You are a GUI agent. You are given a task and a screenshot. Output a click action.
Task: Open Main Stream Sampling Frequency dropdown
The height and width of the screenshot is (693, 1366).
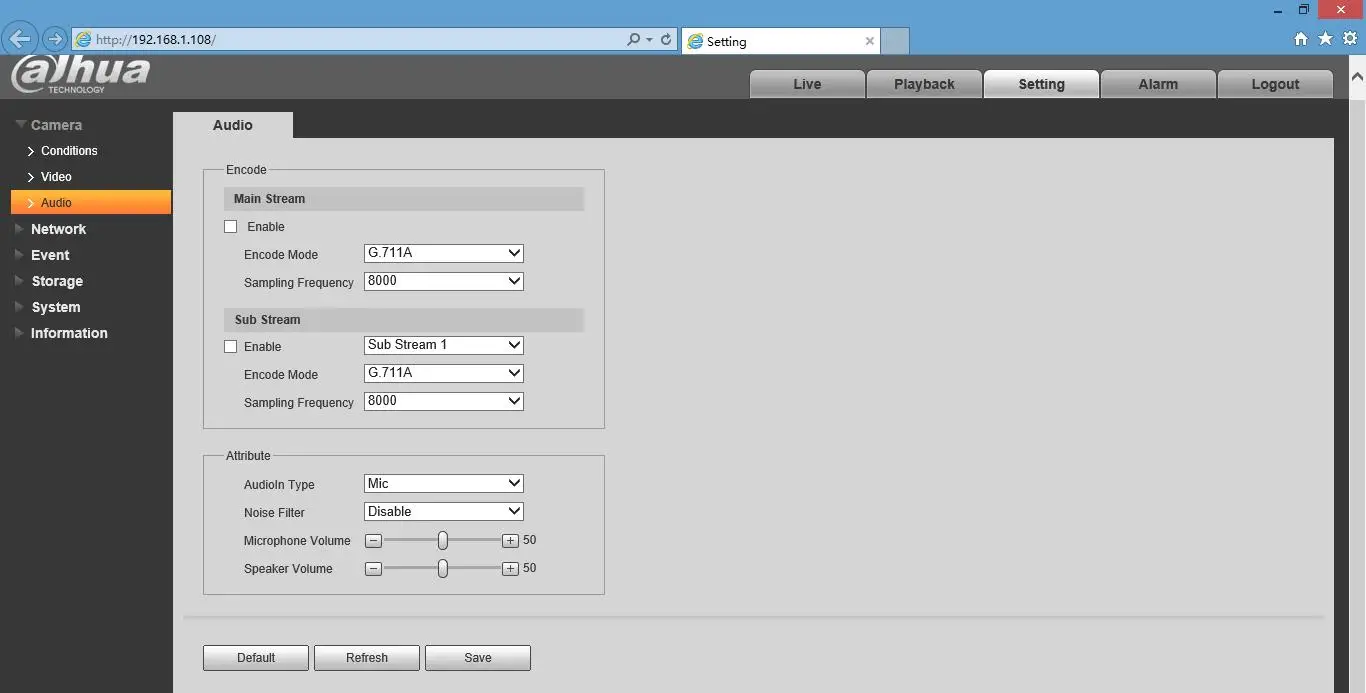(444, 281)
